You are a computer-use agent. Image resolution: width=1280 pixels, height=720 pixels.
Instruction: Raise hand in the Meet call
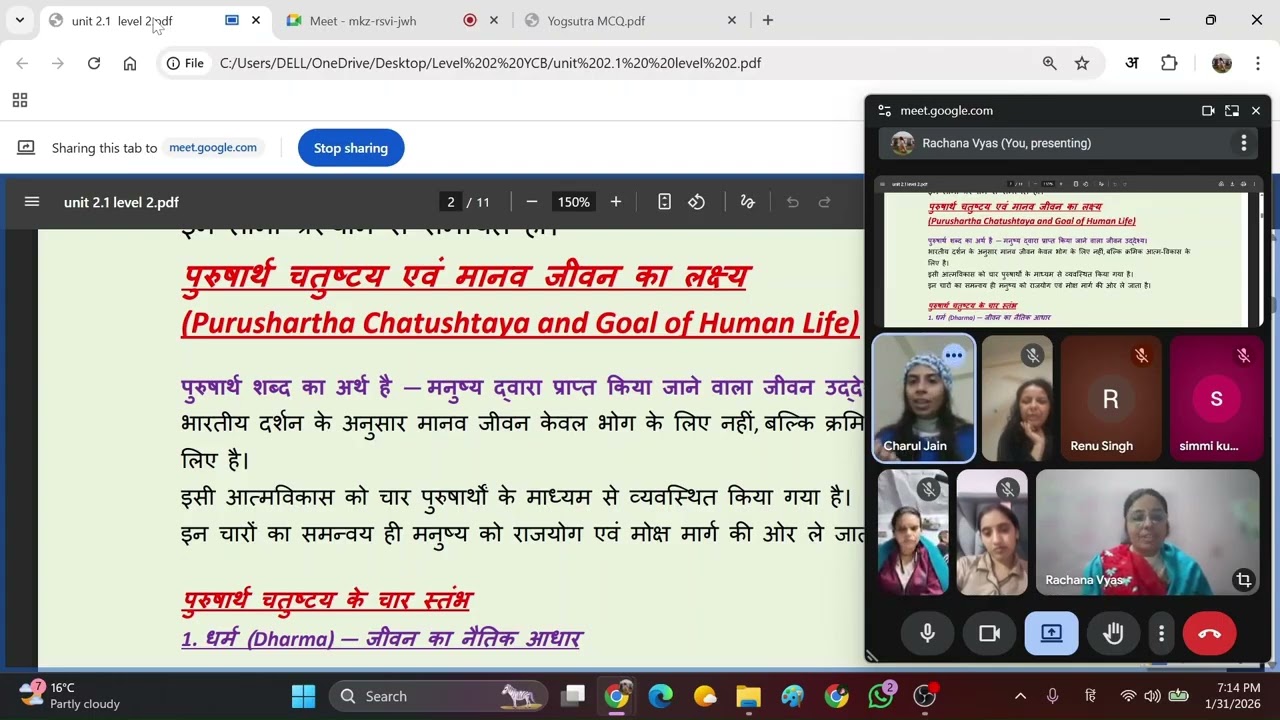pos(1113,633)
